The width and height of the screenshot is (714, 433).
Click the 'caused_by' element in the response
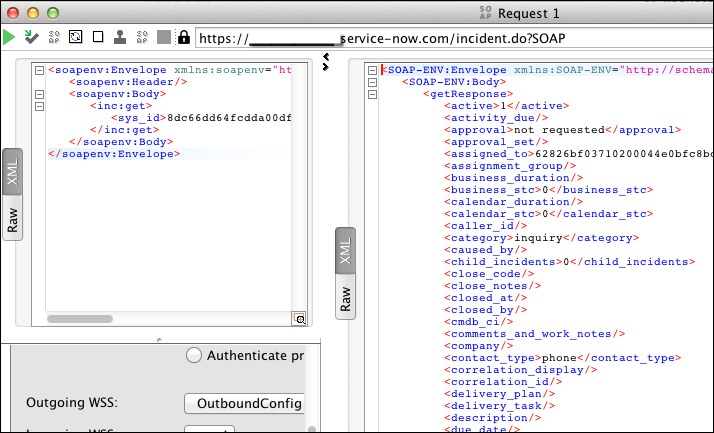point(485,250)
